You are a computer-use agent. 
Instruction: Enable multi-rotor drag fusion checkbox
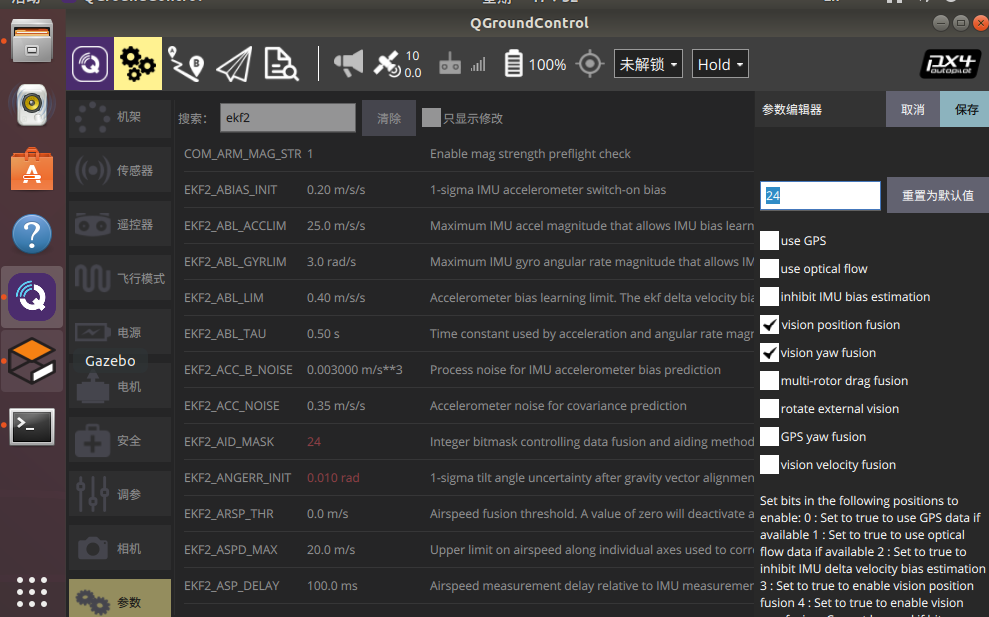769,380
